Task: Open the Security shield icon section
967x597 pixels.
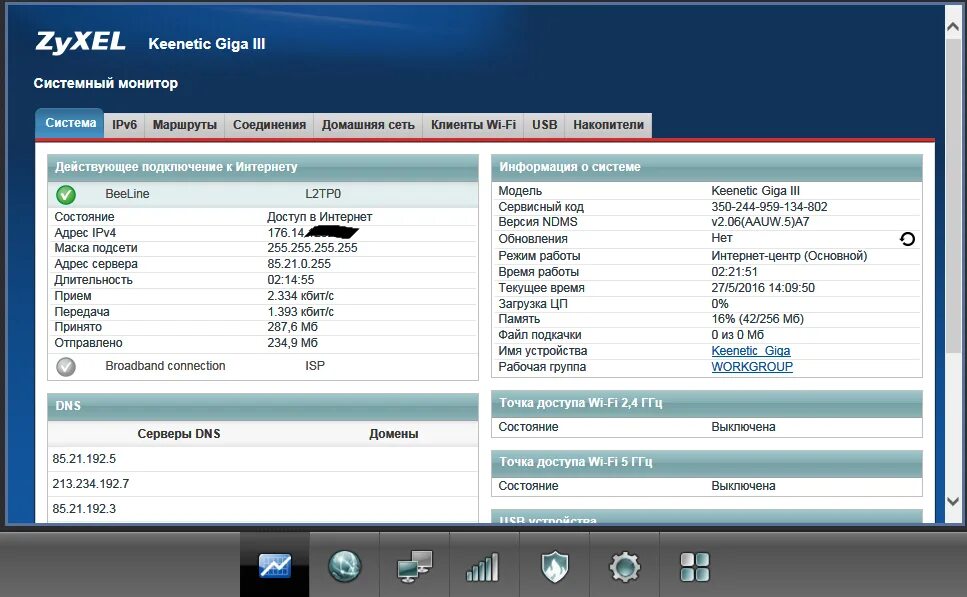Action: point(554,566)
